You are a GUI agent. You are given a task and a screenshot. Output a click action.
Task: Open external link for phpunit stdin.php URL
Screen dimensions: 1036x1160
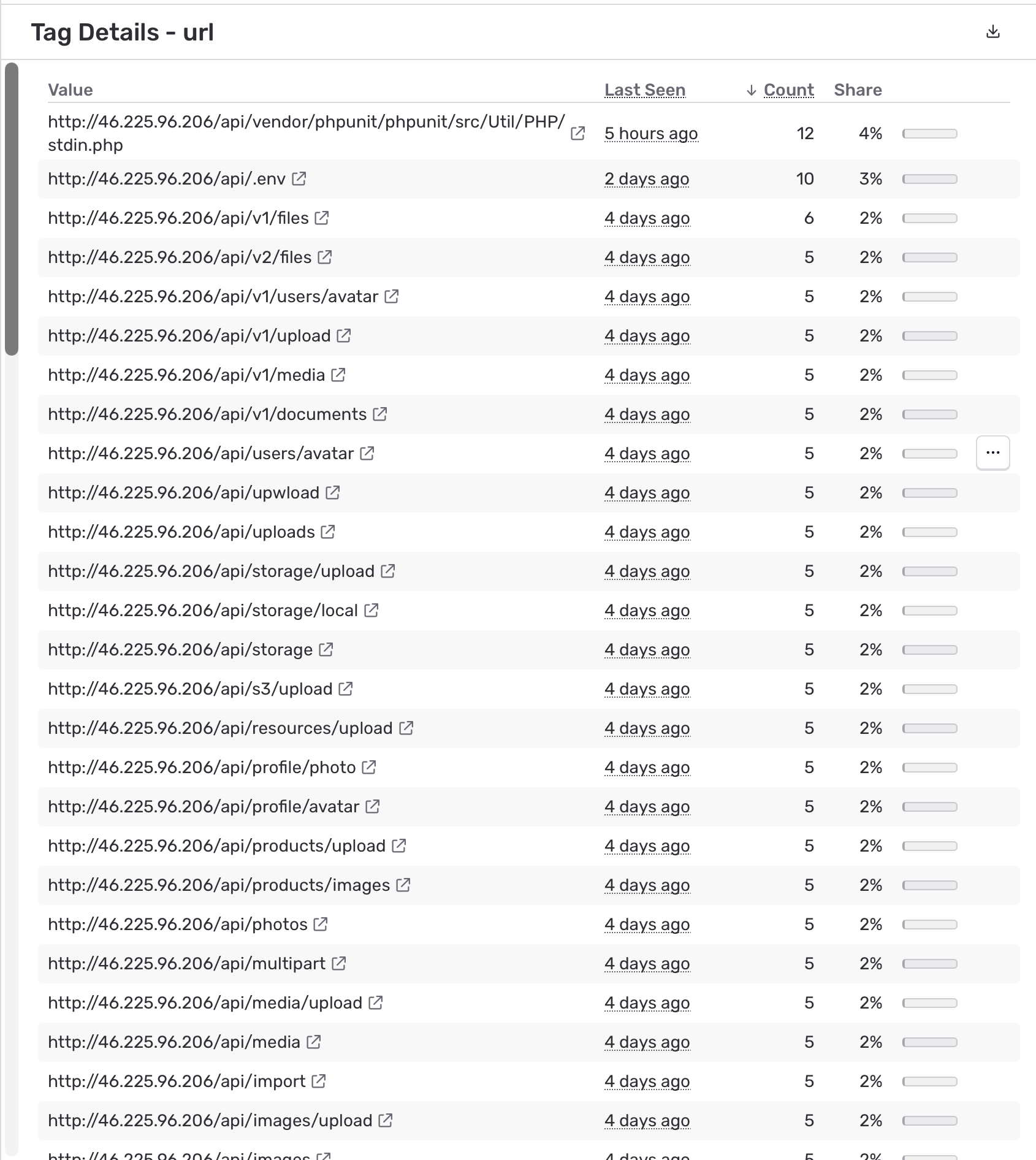pos(577,134)
